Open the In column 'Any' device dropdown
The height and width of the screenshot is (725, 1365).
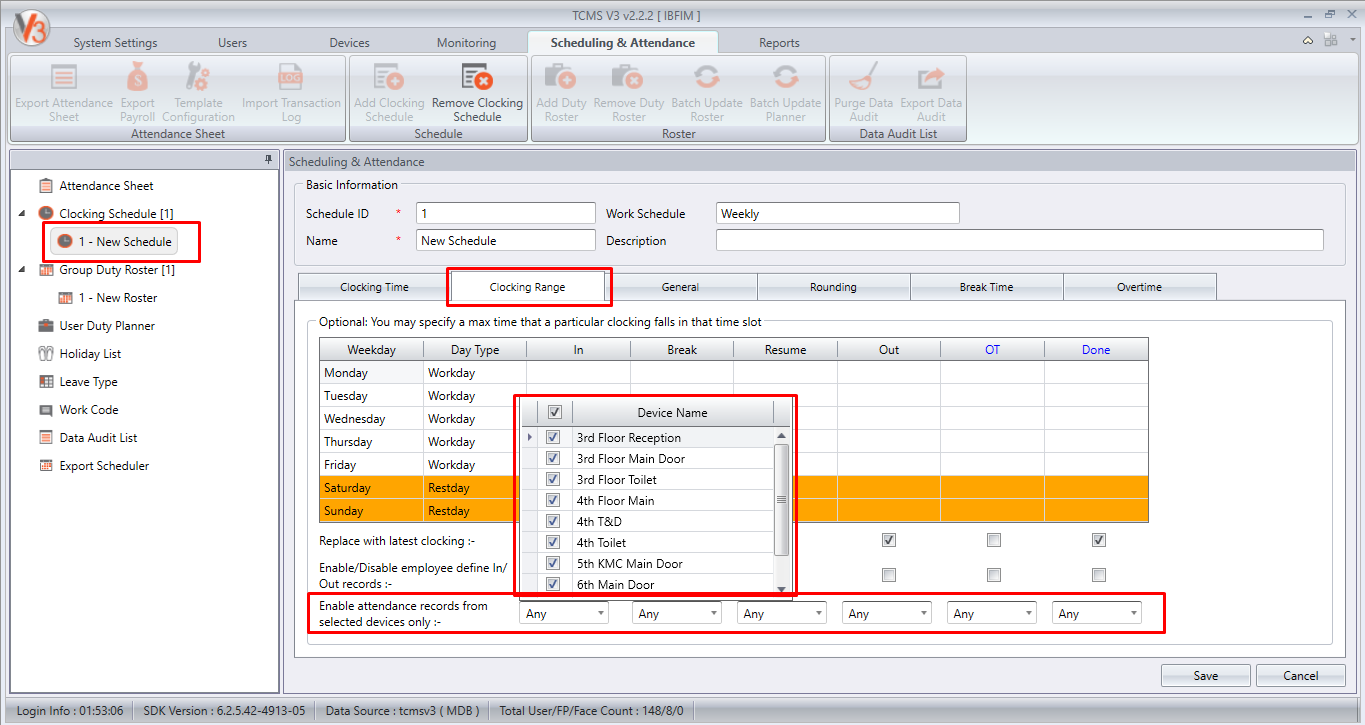coord(564,613)
